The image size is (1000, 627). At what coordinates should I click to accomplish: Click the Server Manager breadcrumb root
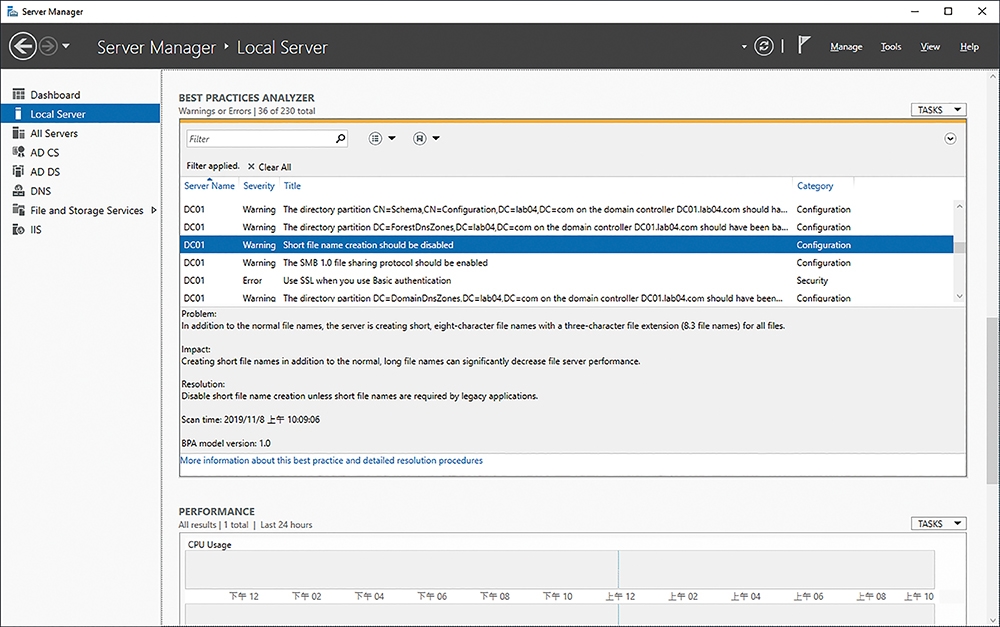click(156, 47)
